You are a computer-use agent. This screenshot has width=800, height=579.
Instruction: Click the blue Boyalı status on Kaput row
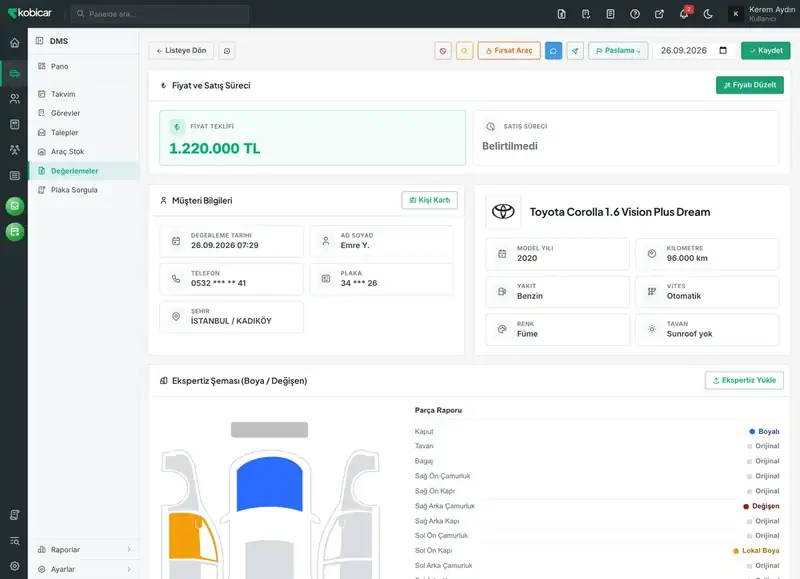tap(764, 432)
